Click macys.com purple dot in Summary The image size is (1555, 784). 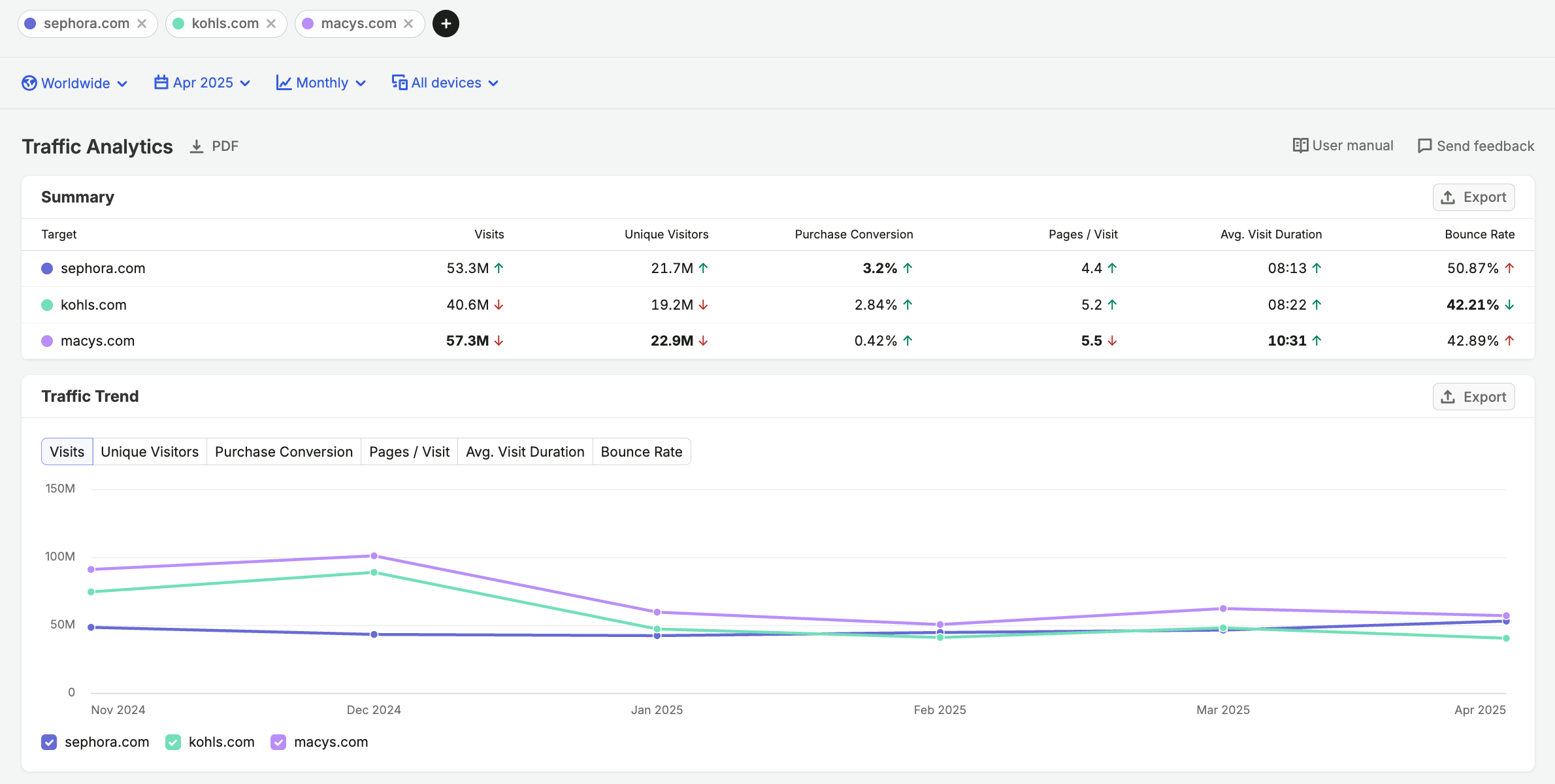pyautogui.click(x=47, y=341)
